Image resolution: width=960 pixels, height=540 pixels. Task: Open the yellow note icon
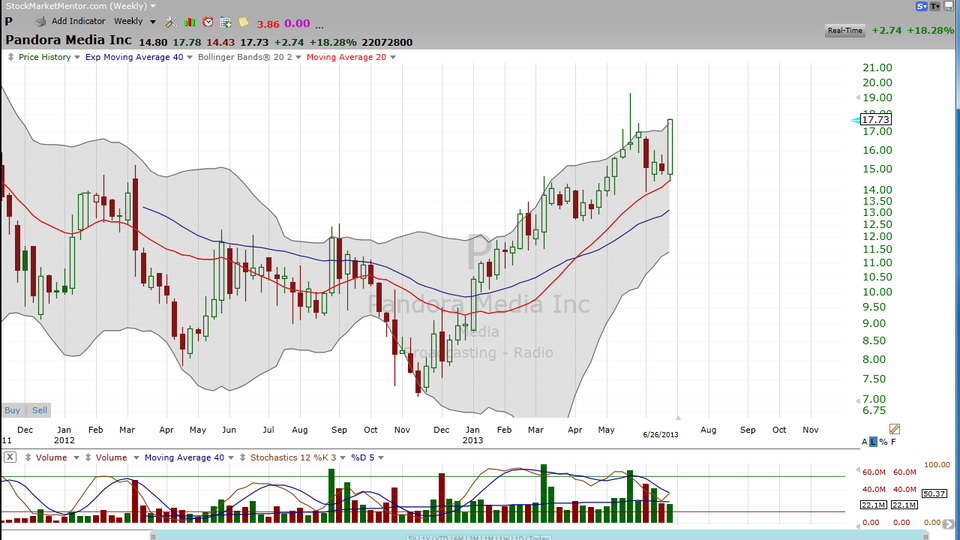point(244,22)
